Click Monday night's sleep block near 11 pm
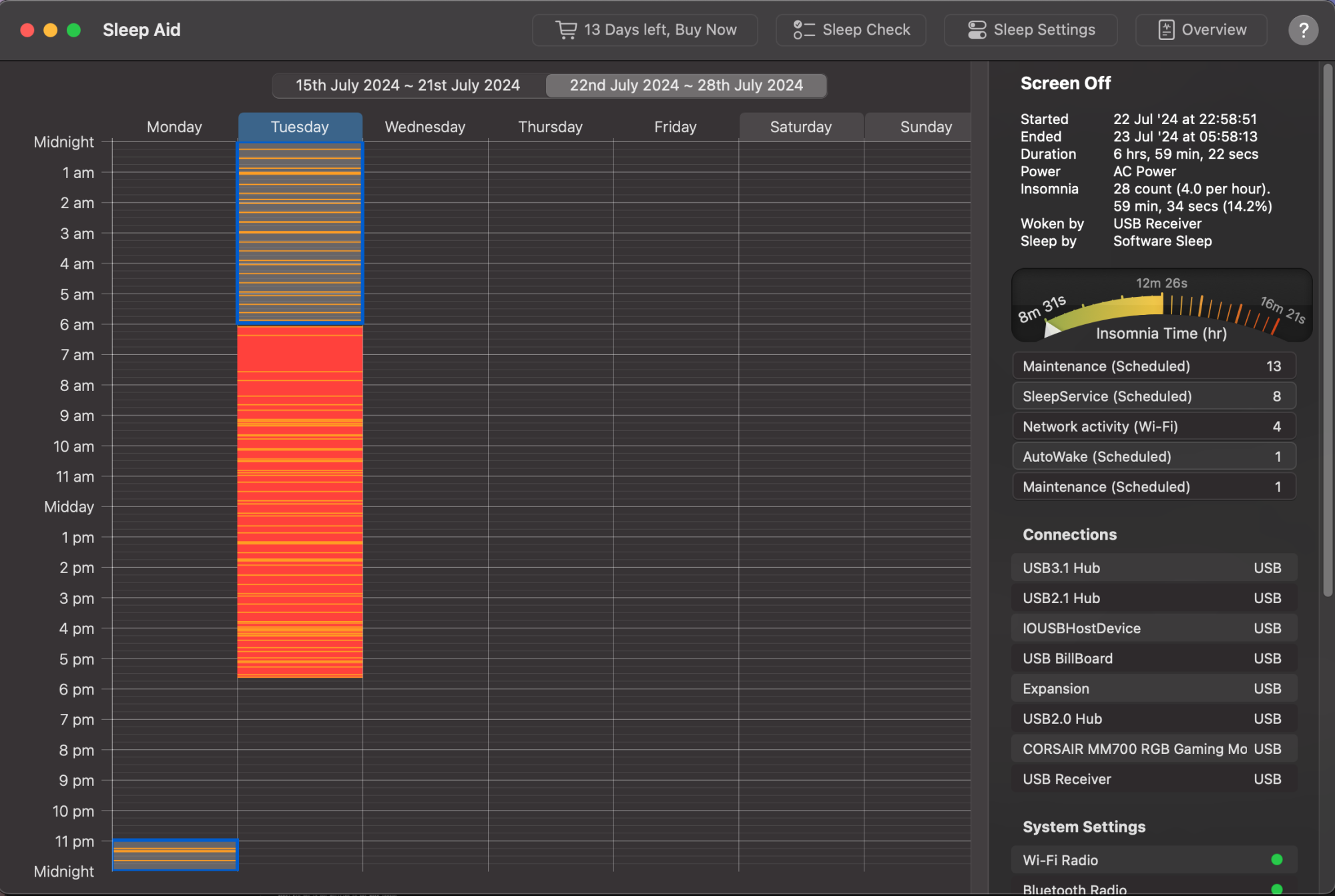1335x896 pixels. tap(175, 855)
